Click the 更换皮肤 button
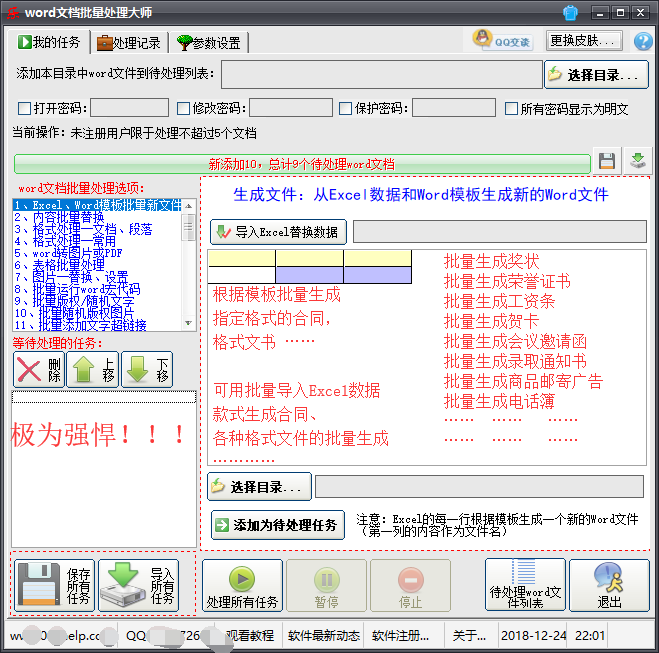 584,41
